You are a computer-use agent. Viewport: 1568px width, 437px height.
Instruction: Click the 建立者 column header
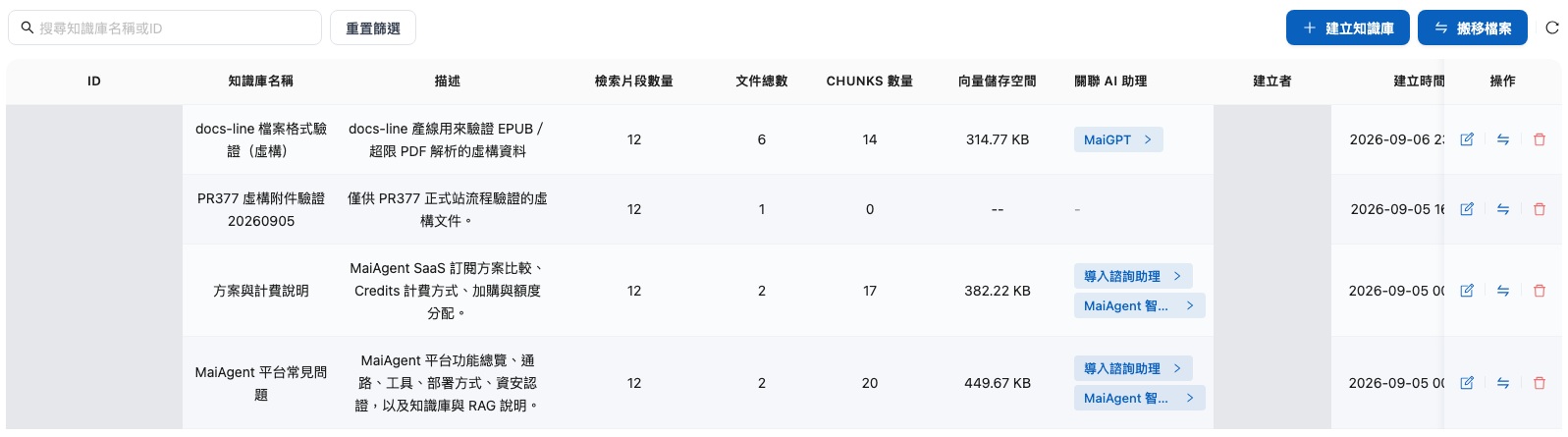tap(1272, 82)
